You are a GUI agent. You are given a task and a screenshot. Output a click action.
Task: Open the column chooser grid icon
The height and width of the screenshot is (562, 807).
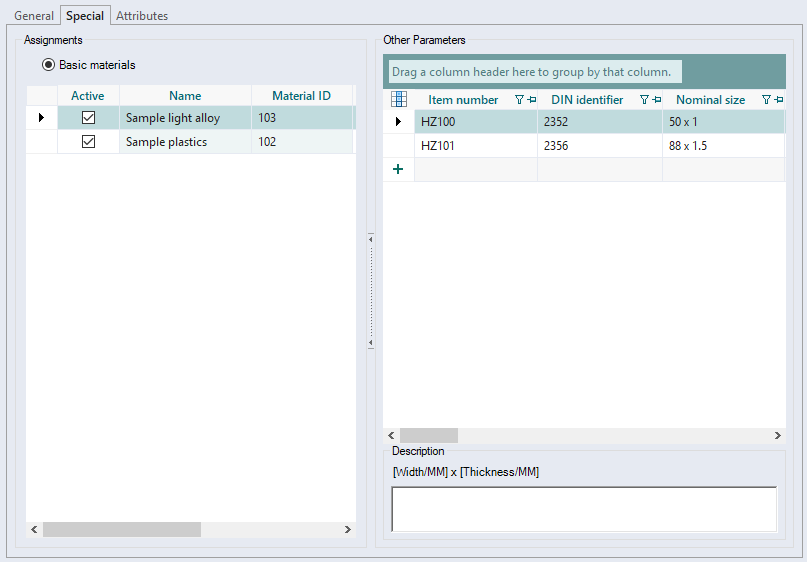click(398, 99)
